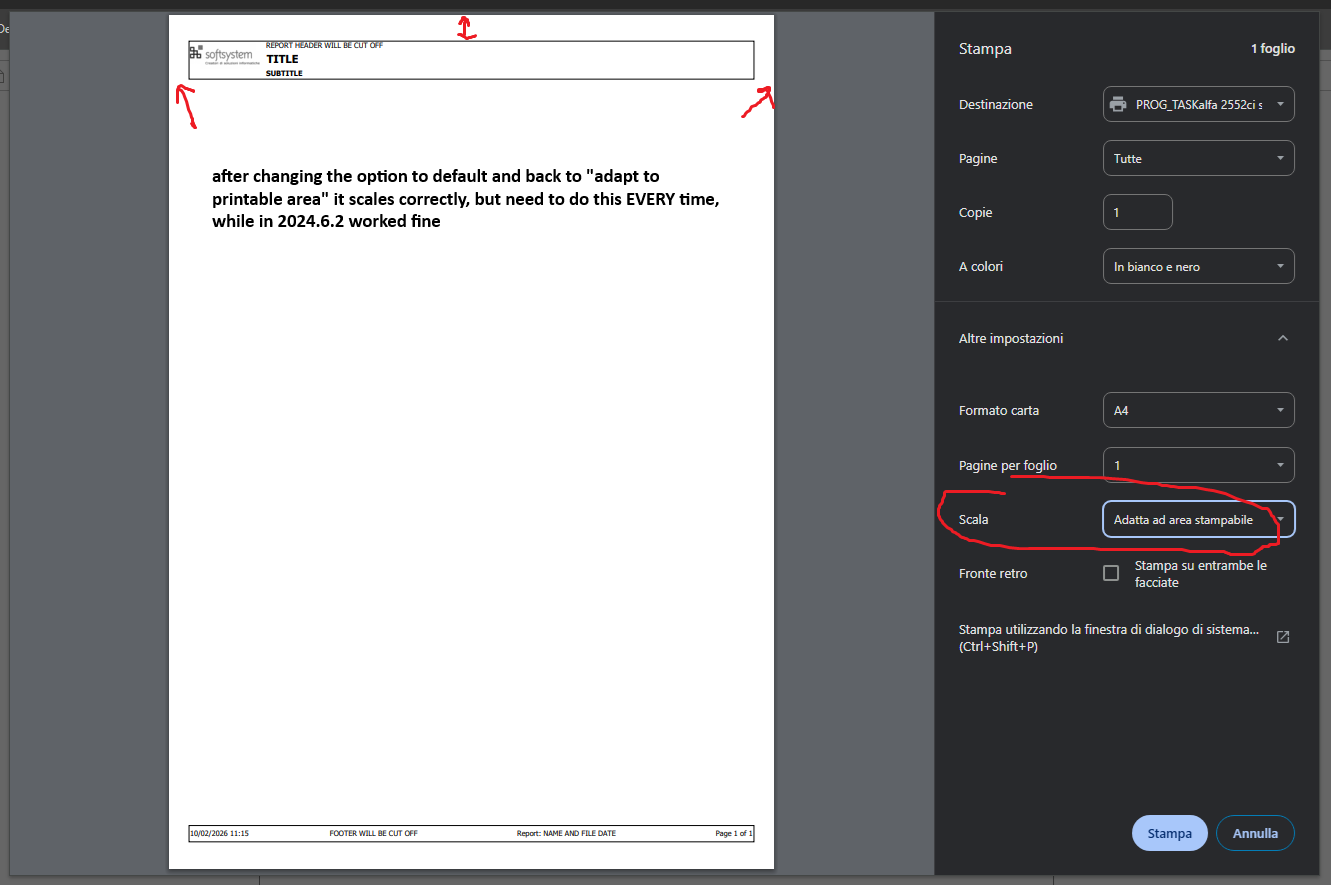The width and height of the screenshot is (1331, 885).
Task: Click the TITLE text in preview header
Action: [282, 59]
